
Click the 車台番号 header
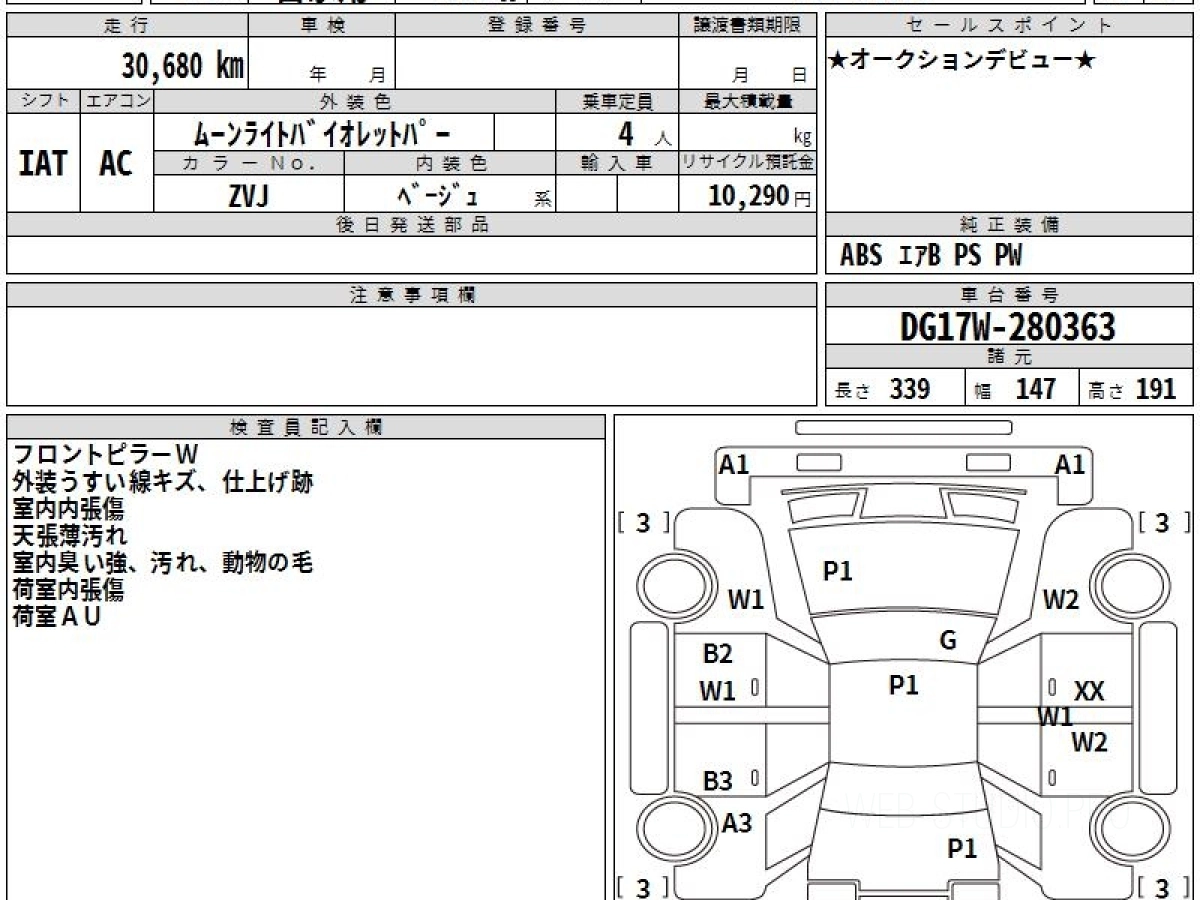pos(1010,295)
